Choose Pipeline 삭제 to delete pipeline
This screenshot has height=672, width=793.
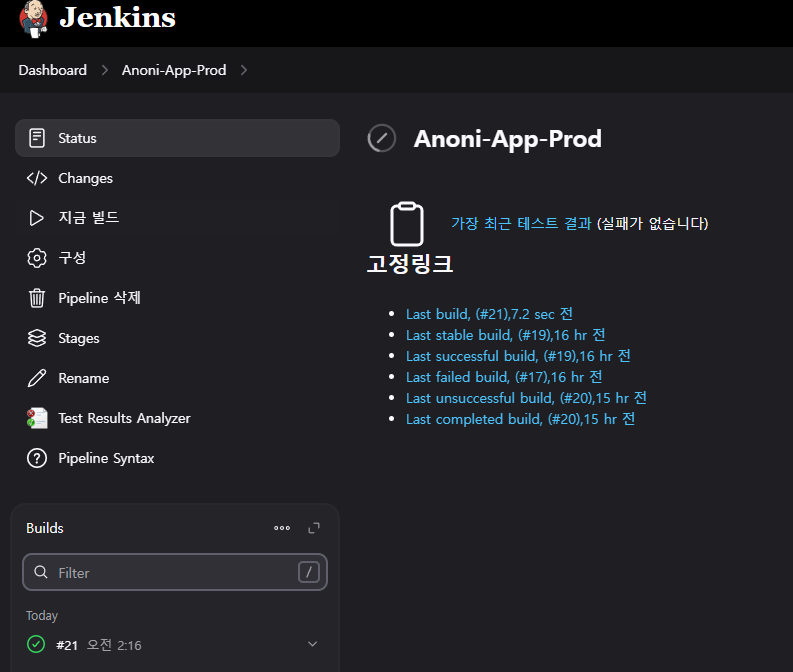click(x=178, y=298)
